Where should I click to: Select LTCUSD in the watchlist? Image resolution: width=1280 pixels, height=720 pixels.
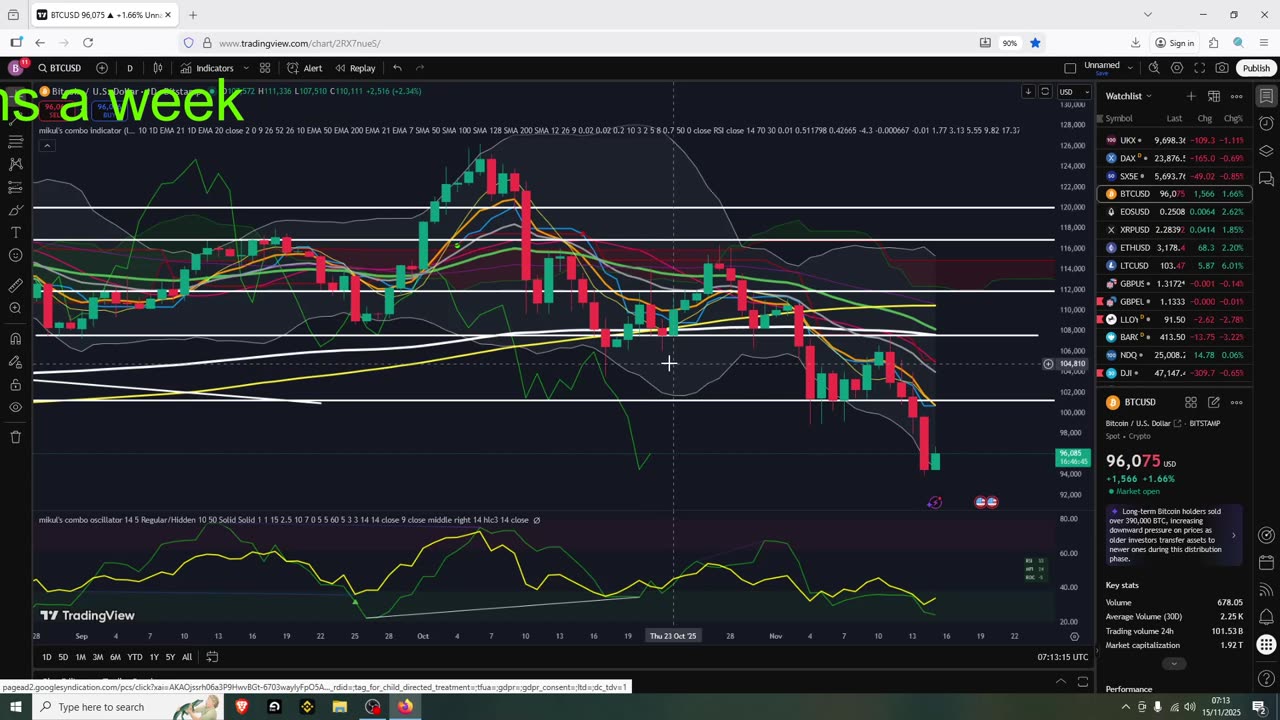tap(1174, 266)
